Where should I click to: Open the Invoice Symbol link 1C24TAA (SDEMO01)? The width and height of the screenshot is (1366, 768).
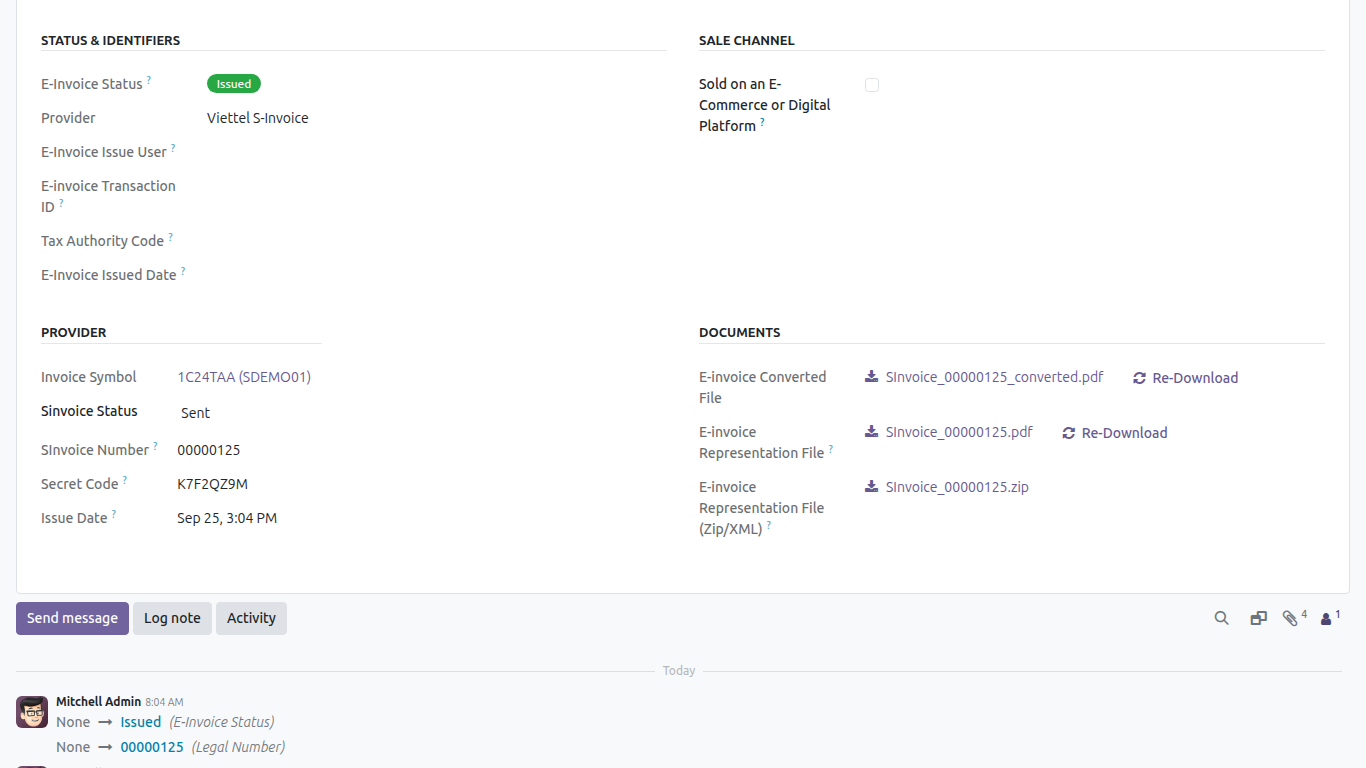pyautogui.click(x=244, y=377)
